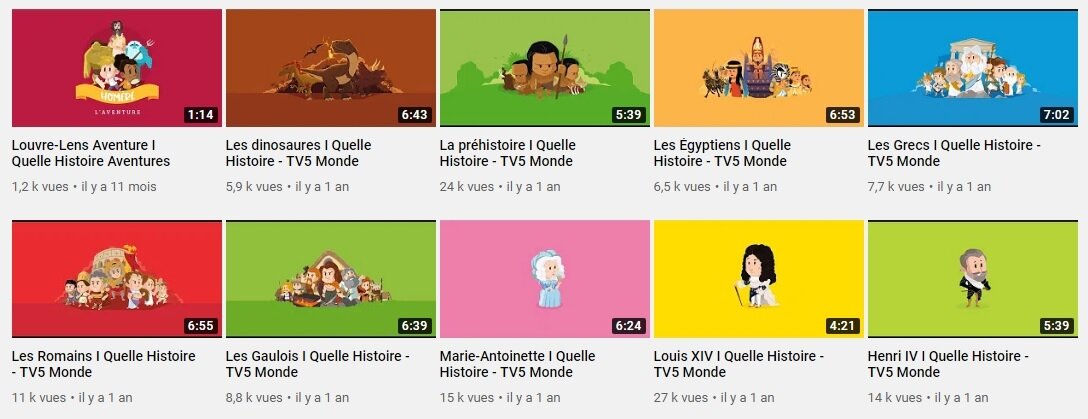Open the La préhistoire video thumbnail

click(545, 68)
